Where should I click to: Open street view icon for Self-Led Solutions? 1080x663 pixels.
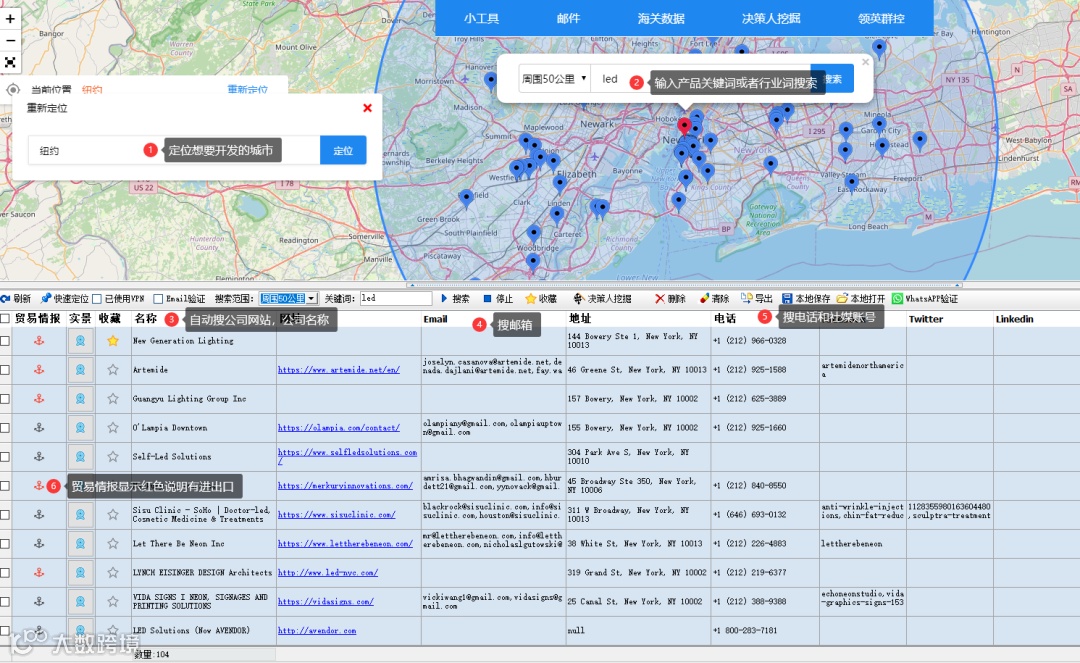pyautogui.click(x=80, y=456)
